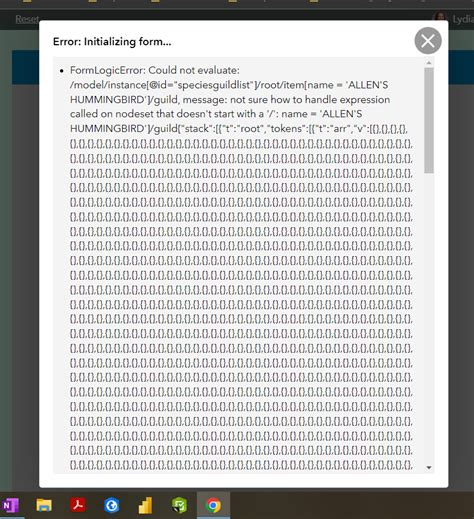
Task: Switch to Google Chrome on the taskbar
Action: [x=213, y=506]
